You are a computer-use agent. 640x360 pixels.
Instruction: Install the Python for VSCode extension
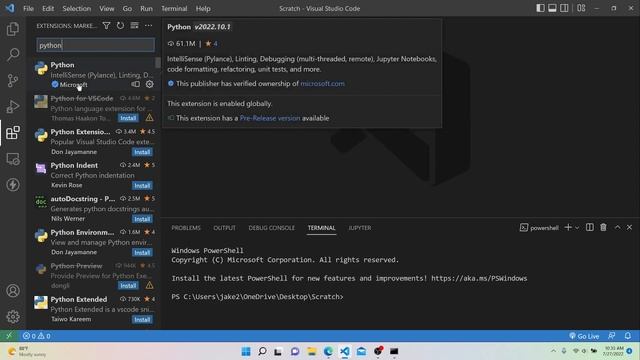128,118
